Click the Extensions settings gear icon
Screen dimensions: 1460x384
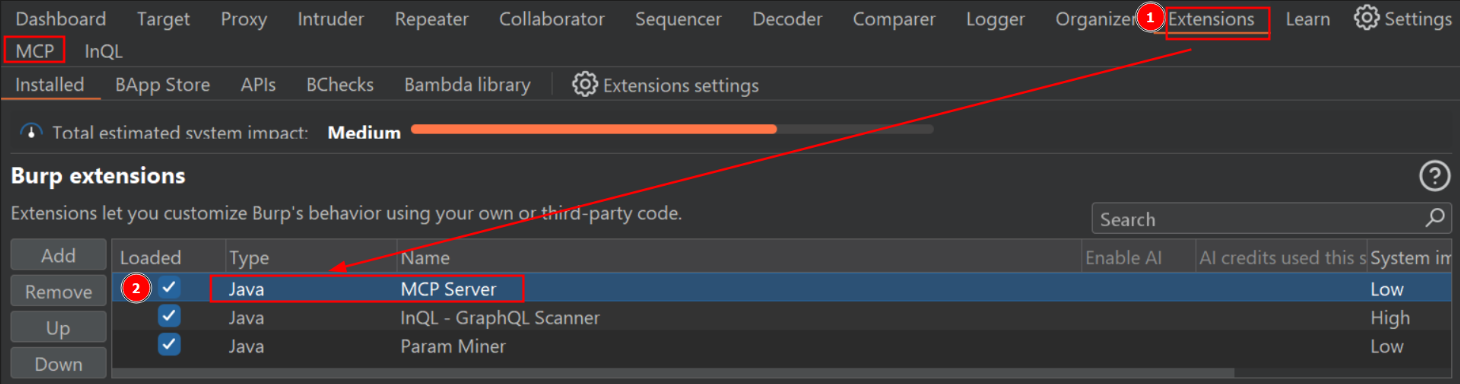click(585, 84)
